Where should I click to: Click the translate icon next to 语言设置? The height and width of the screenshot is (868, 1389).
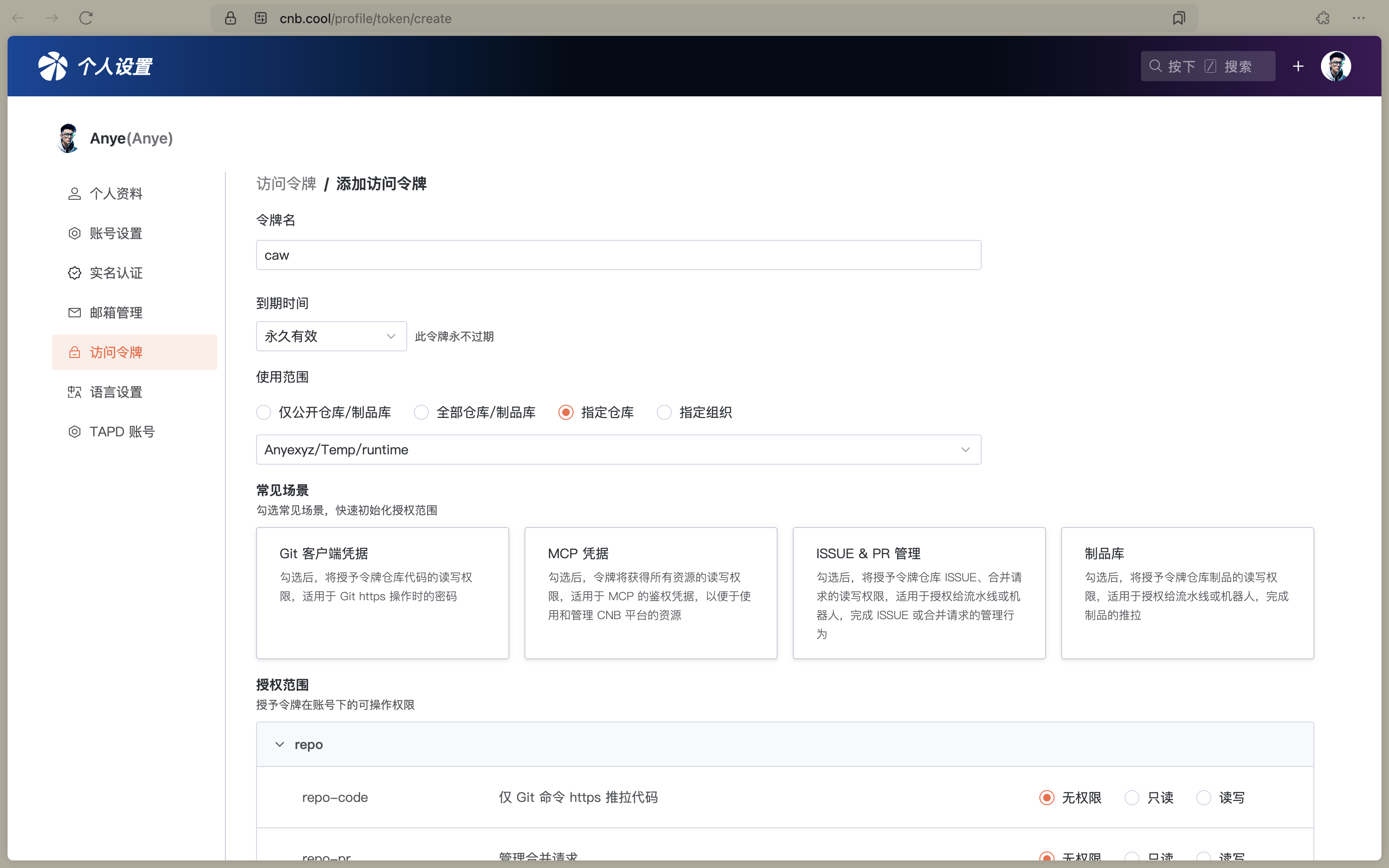(74, 392)
